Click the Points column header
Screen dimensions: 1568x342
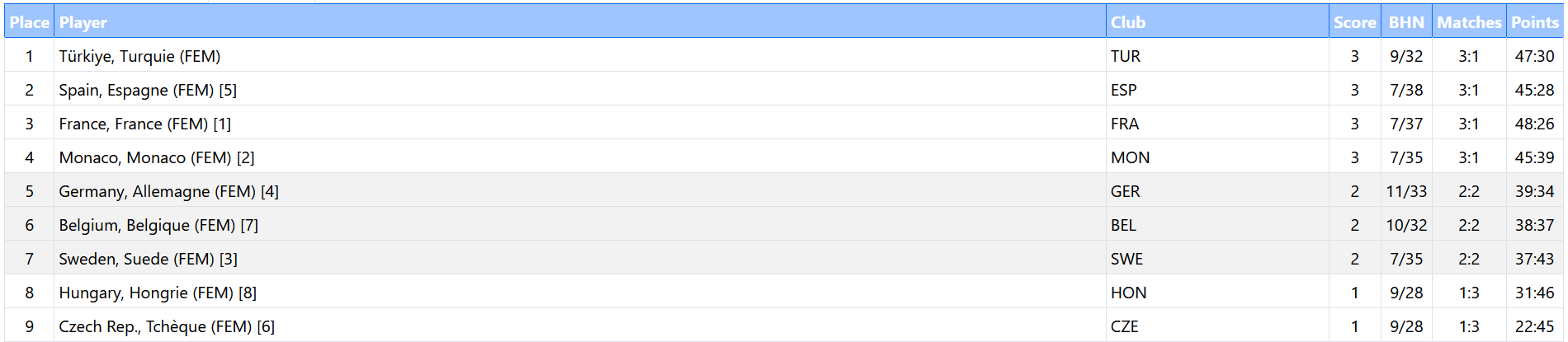point(1535,22)
